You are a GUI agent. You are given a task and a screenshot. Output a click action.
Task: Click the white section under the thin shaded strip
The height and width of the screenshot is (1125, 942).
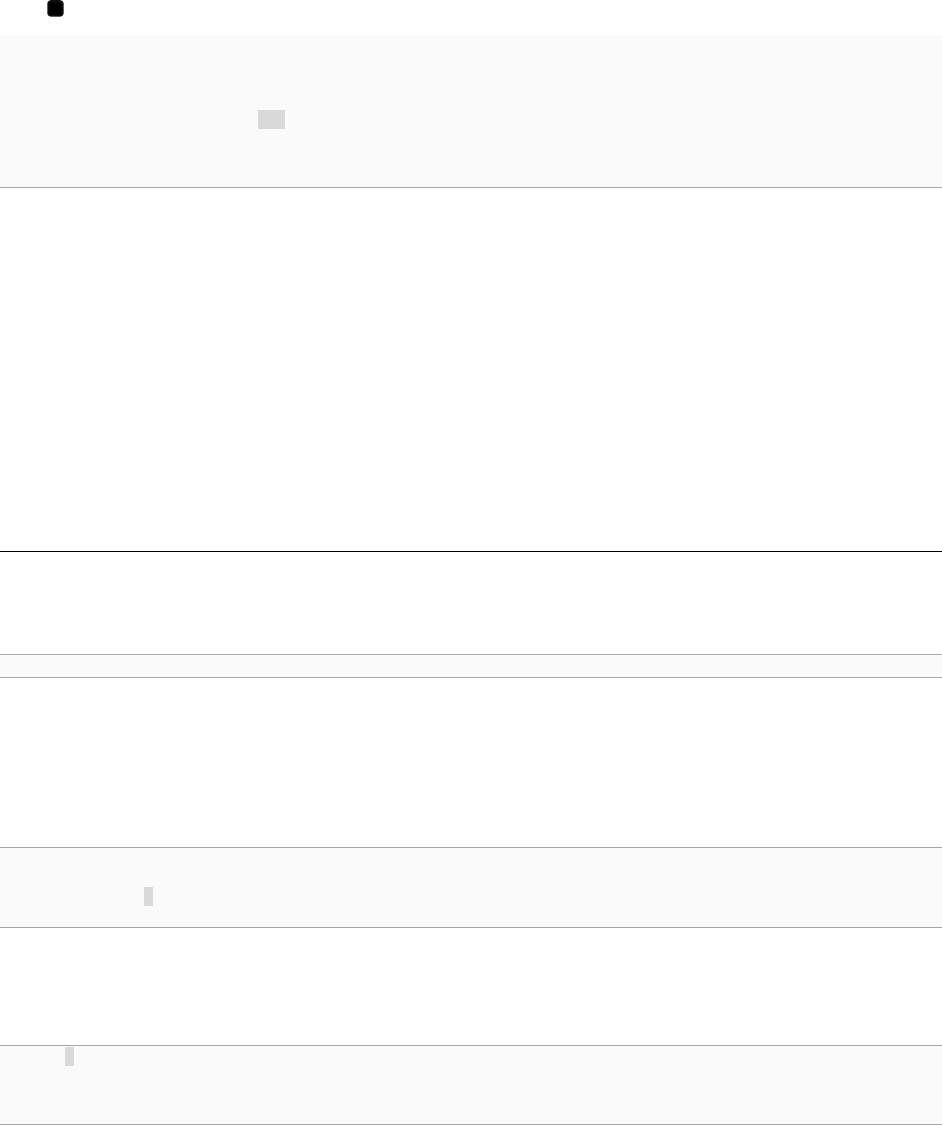coord(471,762)
